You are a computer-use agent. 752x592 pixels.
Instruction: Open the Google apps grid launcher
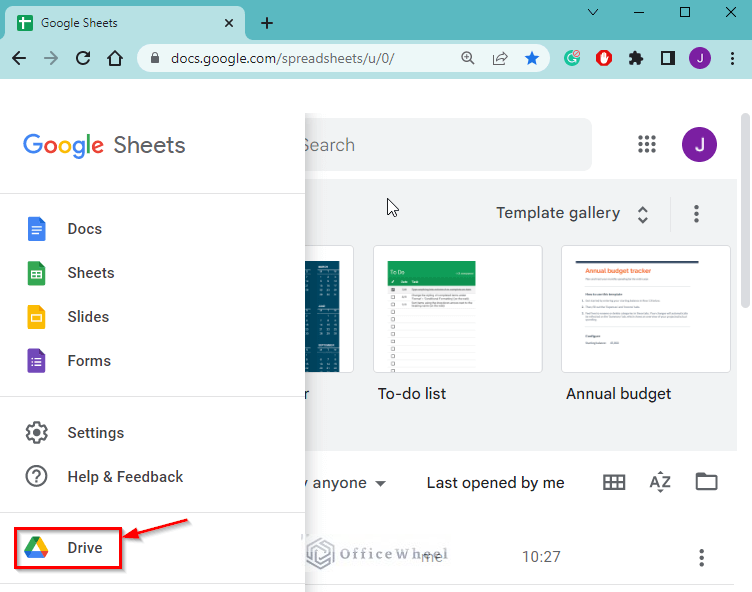pos(647,145)
